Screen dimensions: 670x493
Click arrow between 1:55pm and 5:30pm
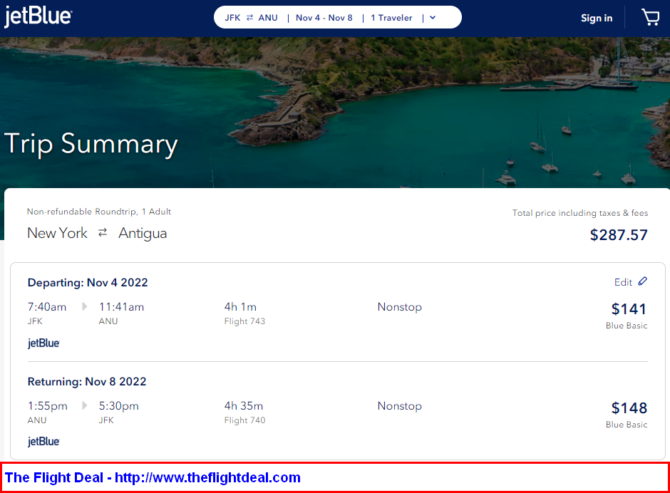[84, 406]
